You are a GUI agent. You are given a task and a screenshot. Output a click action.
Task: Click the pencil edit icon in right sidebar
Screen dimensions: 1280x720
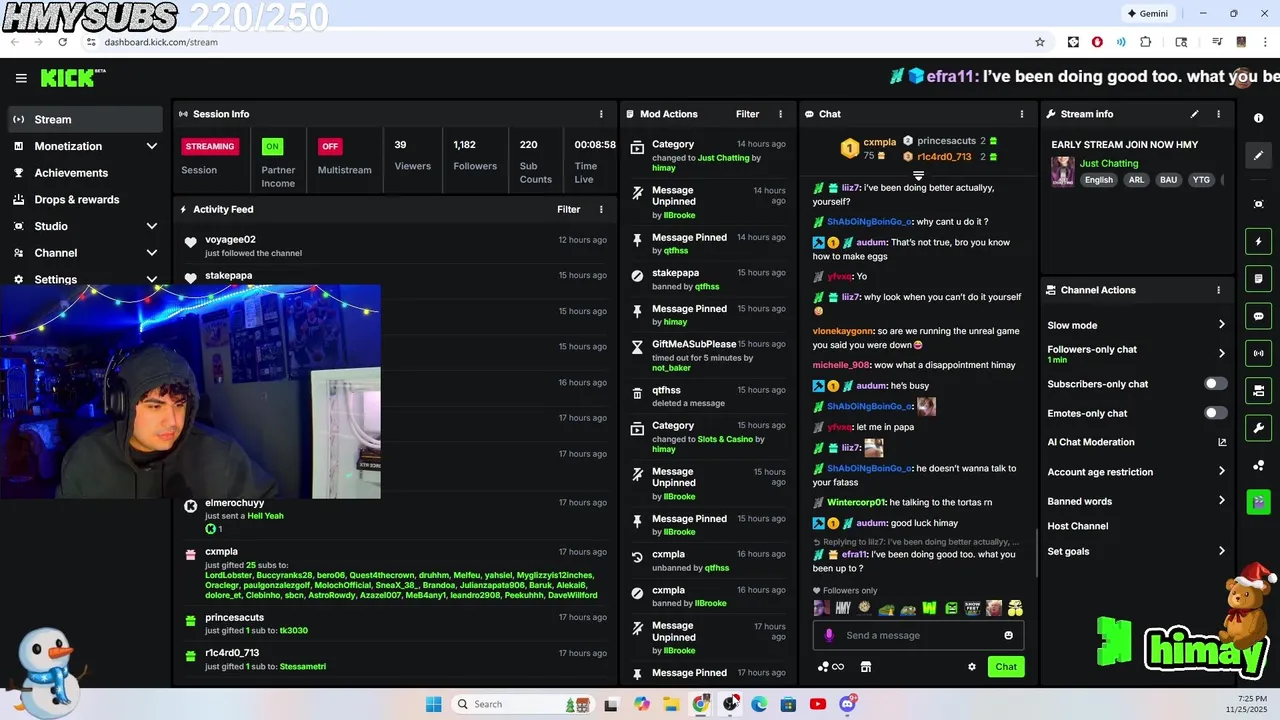pos(1258,155)
